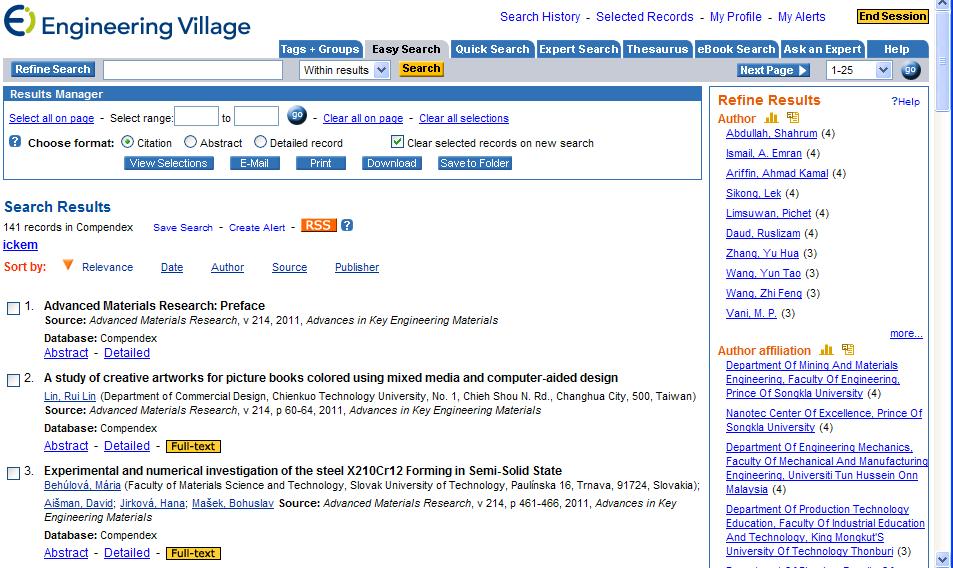Open My Alerts link
The height and width of the screenshot is (568, 953).
click(x=802, y=16)
